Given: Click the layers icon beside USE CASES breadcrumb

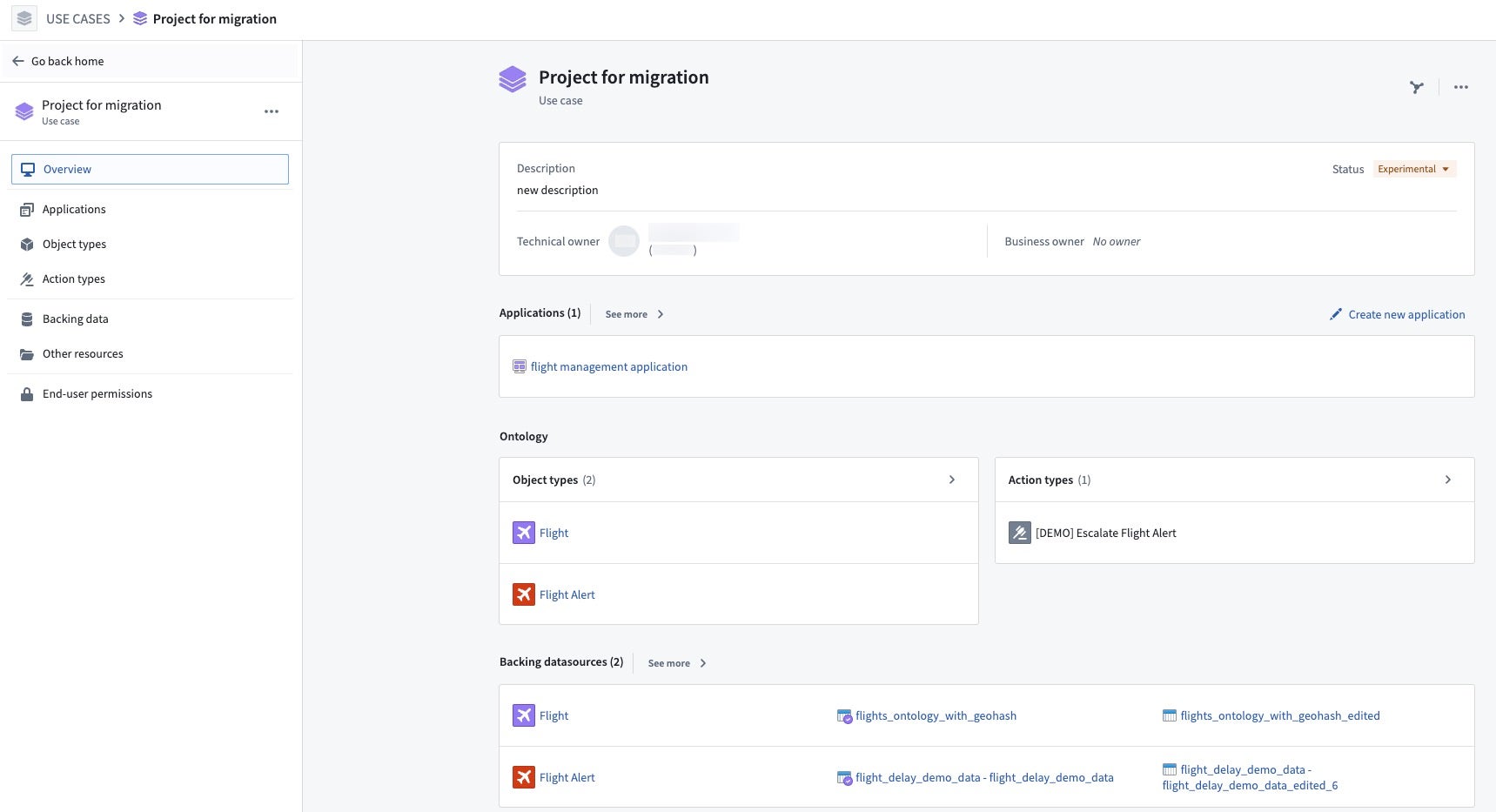Looking at the screenshot, I should pos(24,18).
